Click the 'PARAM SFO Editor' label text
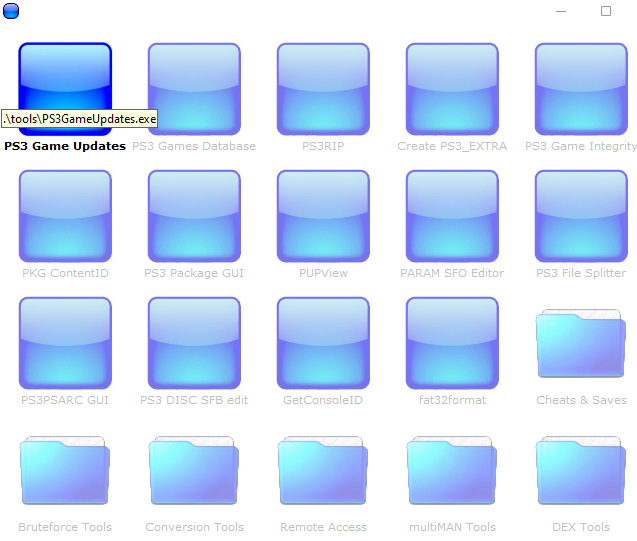 [x=452, y=273]
